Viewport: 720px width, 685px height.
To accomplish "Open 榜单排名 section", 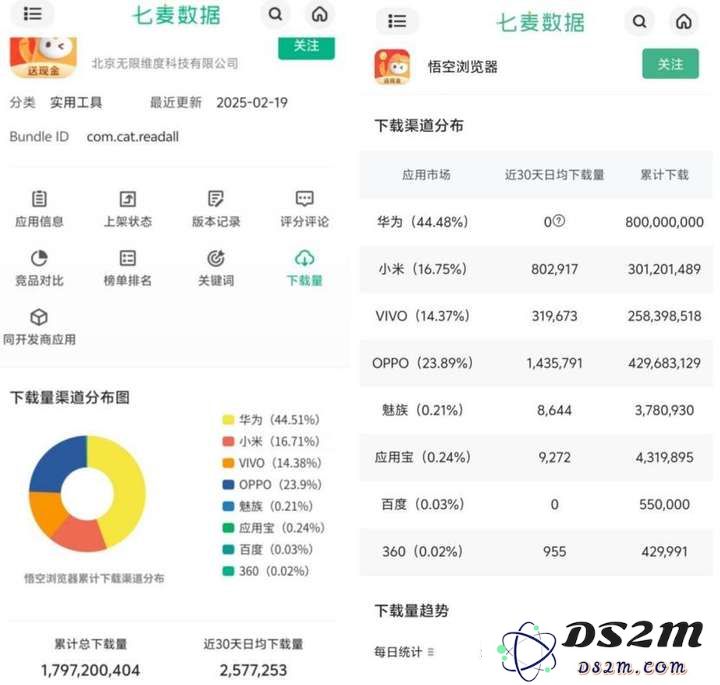I will [128, 269].
